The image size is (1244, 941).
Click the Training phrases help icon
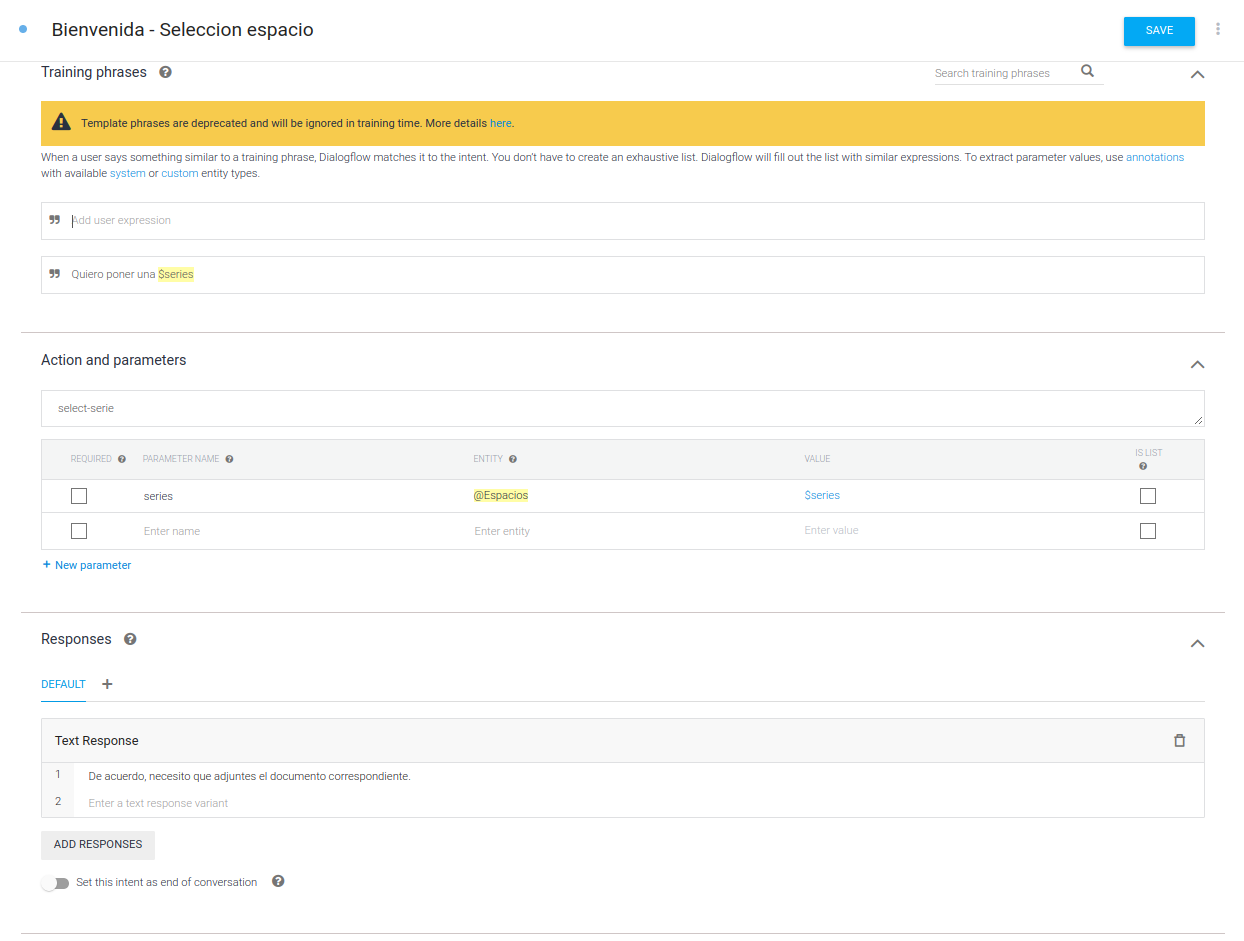[165, 72]
